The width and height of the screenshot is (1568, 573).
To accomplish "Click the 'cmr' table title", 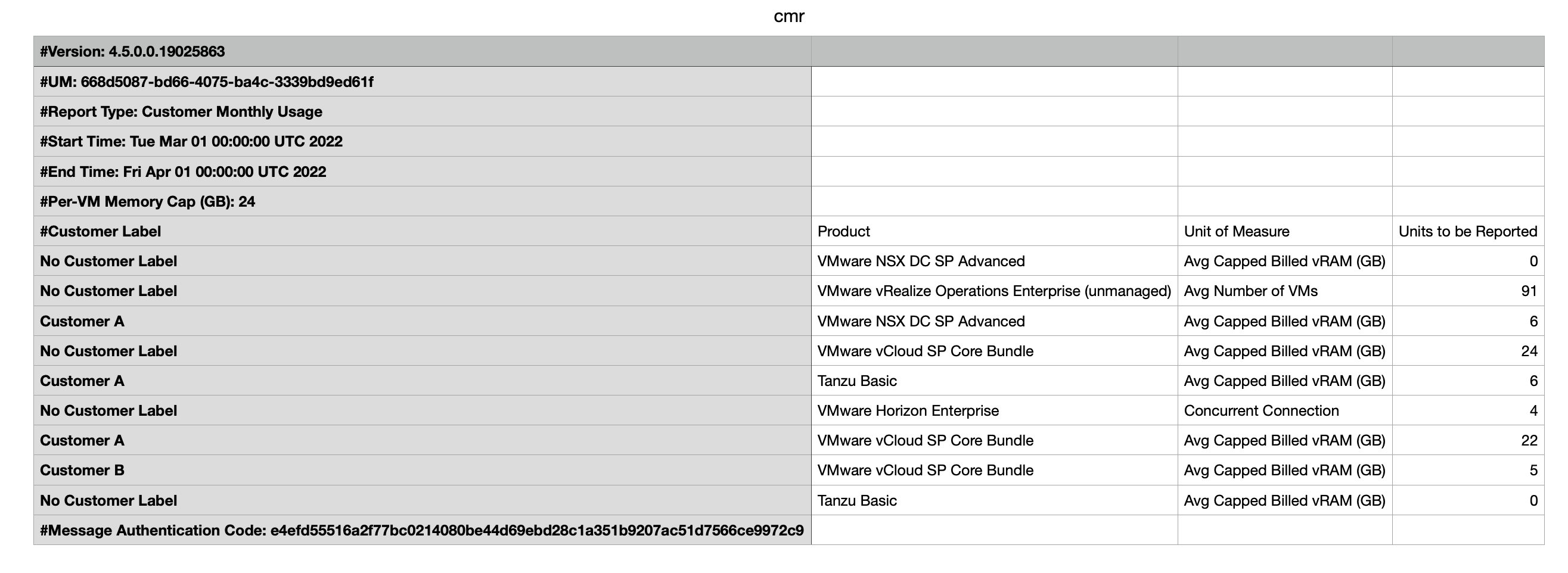I will [788, 17].
